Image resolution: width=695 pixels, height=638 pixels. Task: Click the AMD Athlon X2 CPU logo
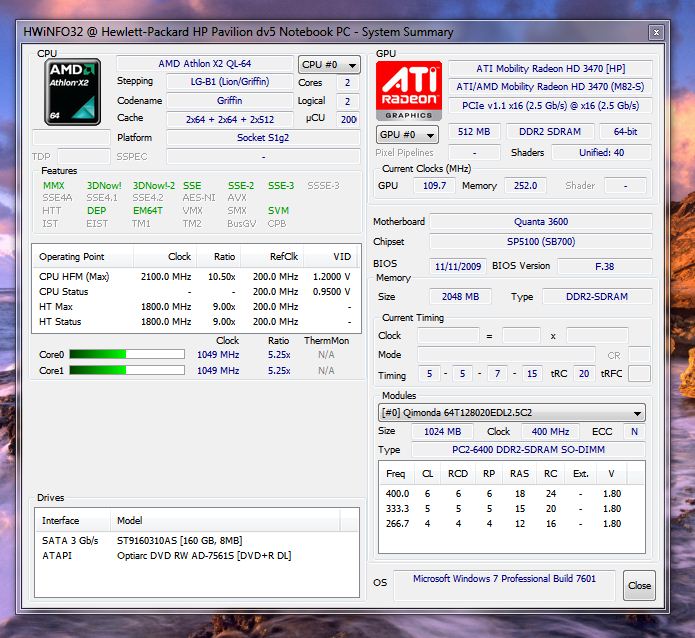[x=72, y=92]
